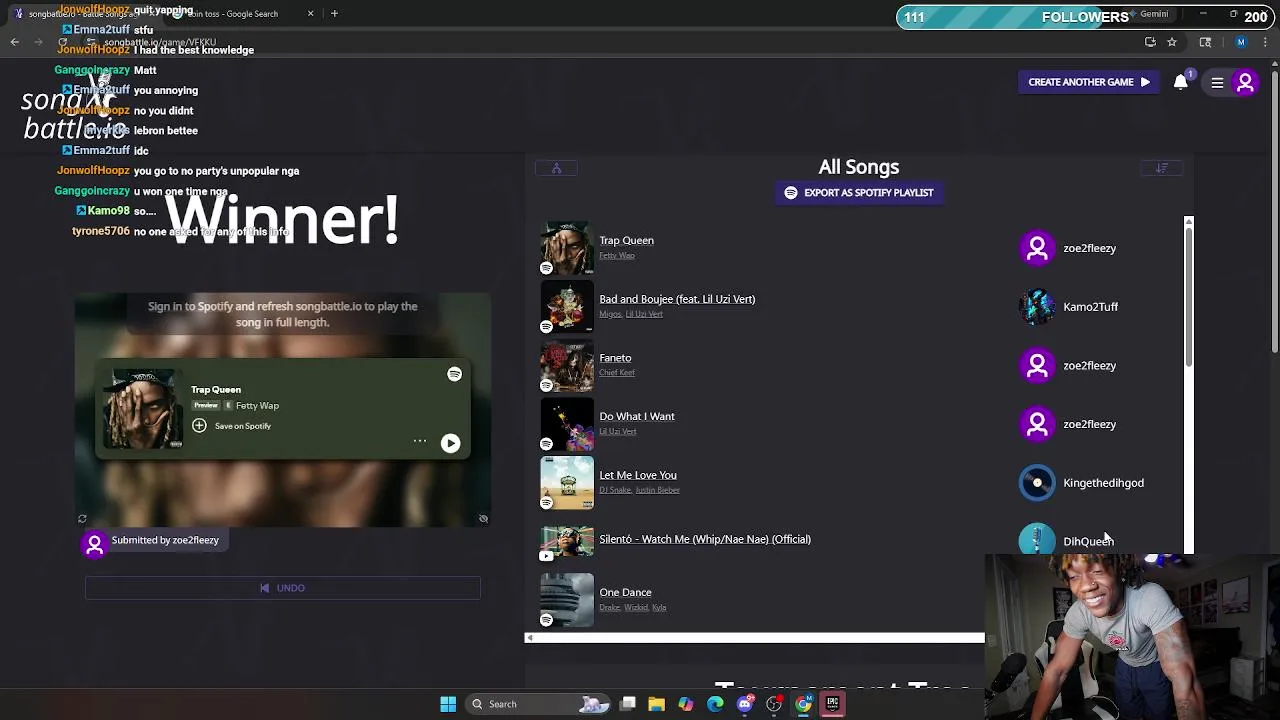Open Spotify logo in embedded player

454,374
